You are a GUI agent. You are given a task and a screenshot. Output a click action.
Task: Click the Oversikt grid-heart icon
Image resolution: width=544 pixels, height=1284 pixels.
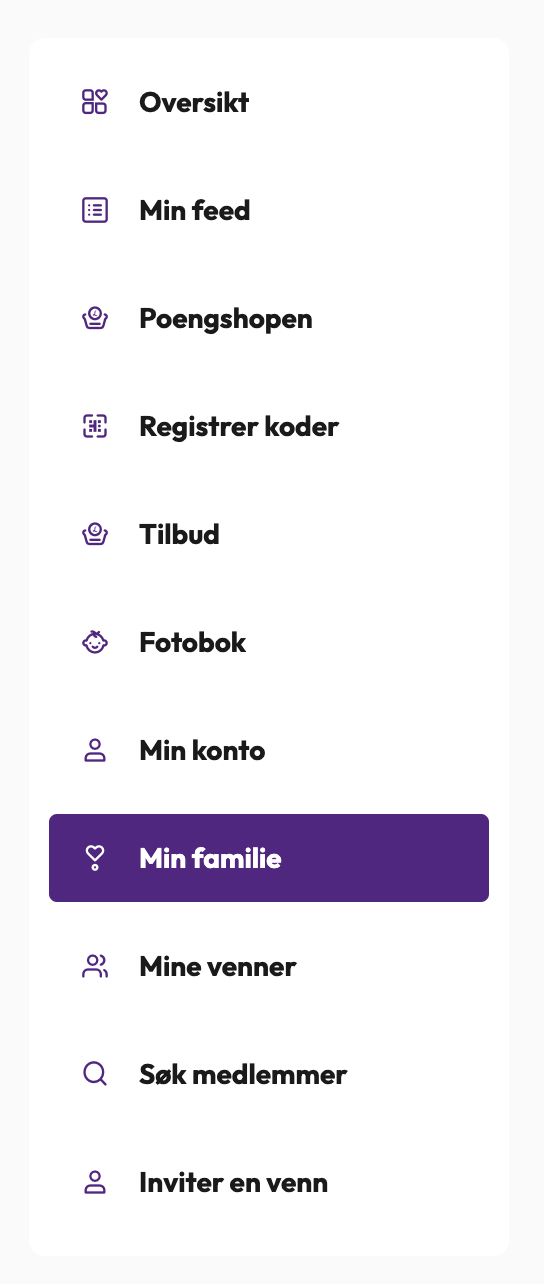[x=94, y=102]
